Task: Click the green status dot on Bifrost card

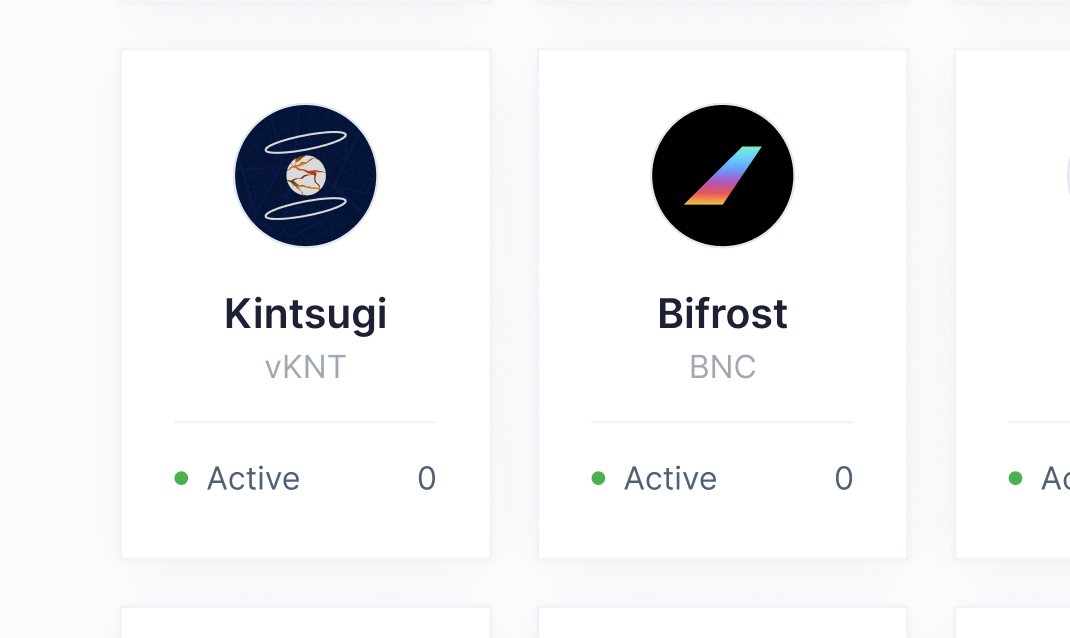Action: point(598,478)
